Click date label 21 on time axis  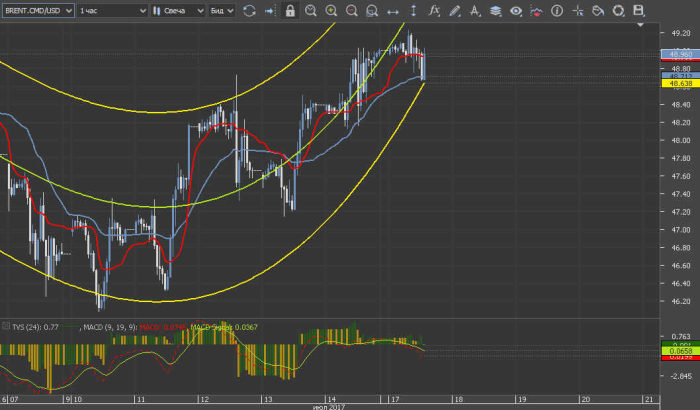click(649, 399)
